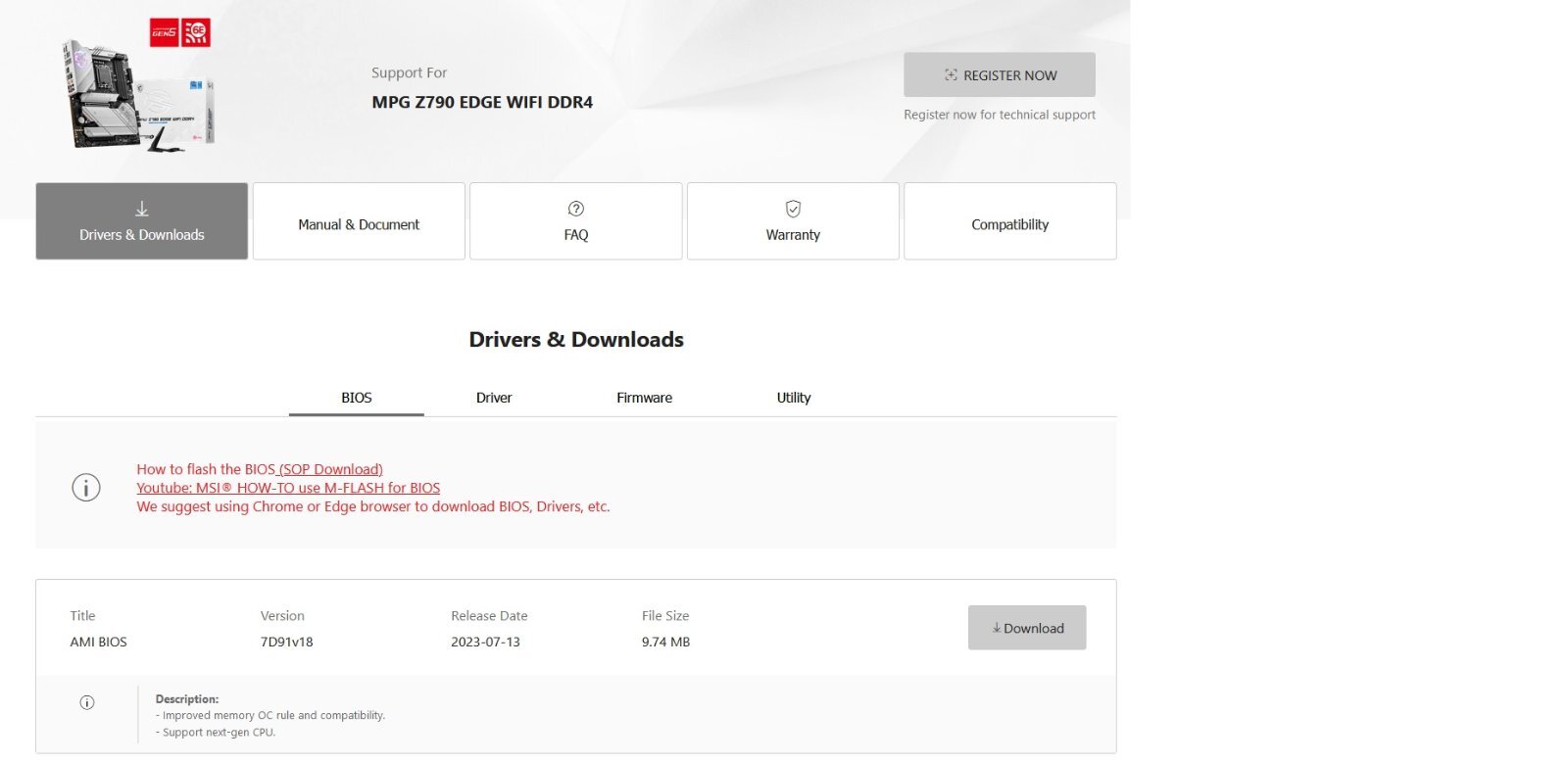1568x763 pixels.
Task: Switch to the Firmware sub-tab
Action: 644,398
